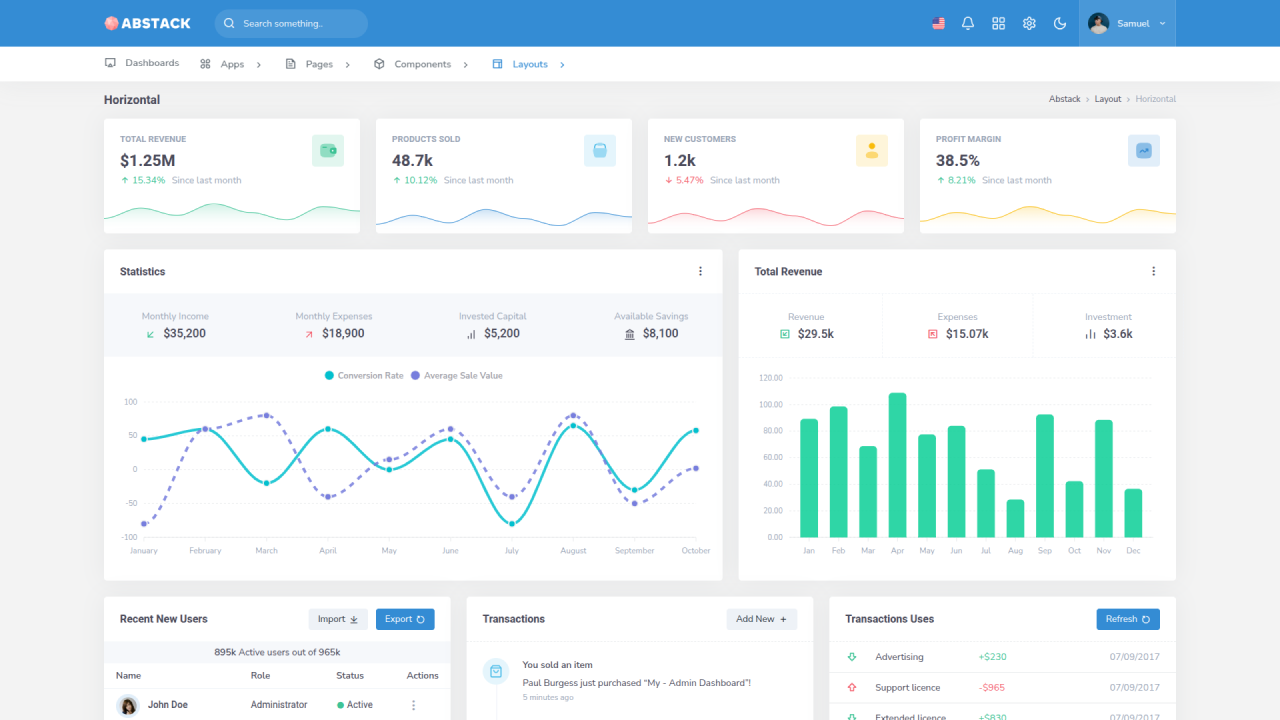Image resolution: width=1280 pixels, height=720 pixels.
Task: Toggle Conversion Rate legend series
Action: tap(364, 376)
